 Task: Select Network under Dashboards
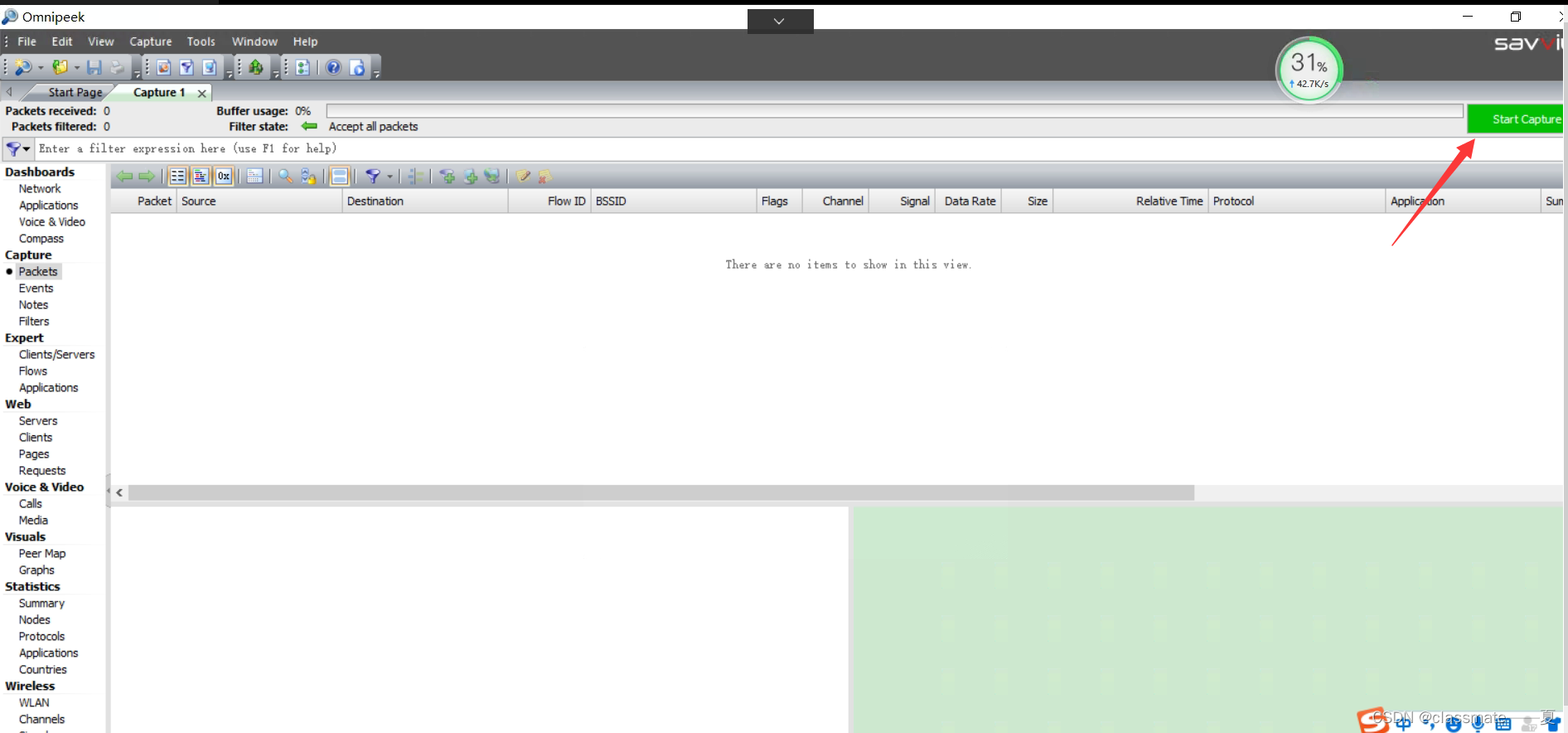(x=40, y=189)
